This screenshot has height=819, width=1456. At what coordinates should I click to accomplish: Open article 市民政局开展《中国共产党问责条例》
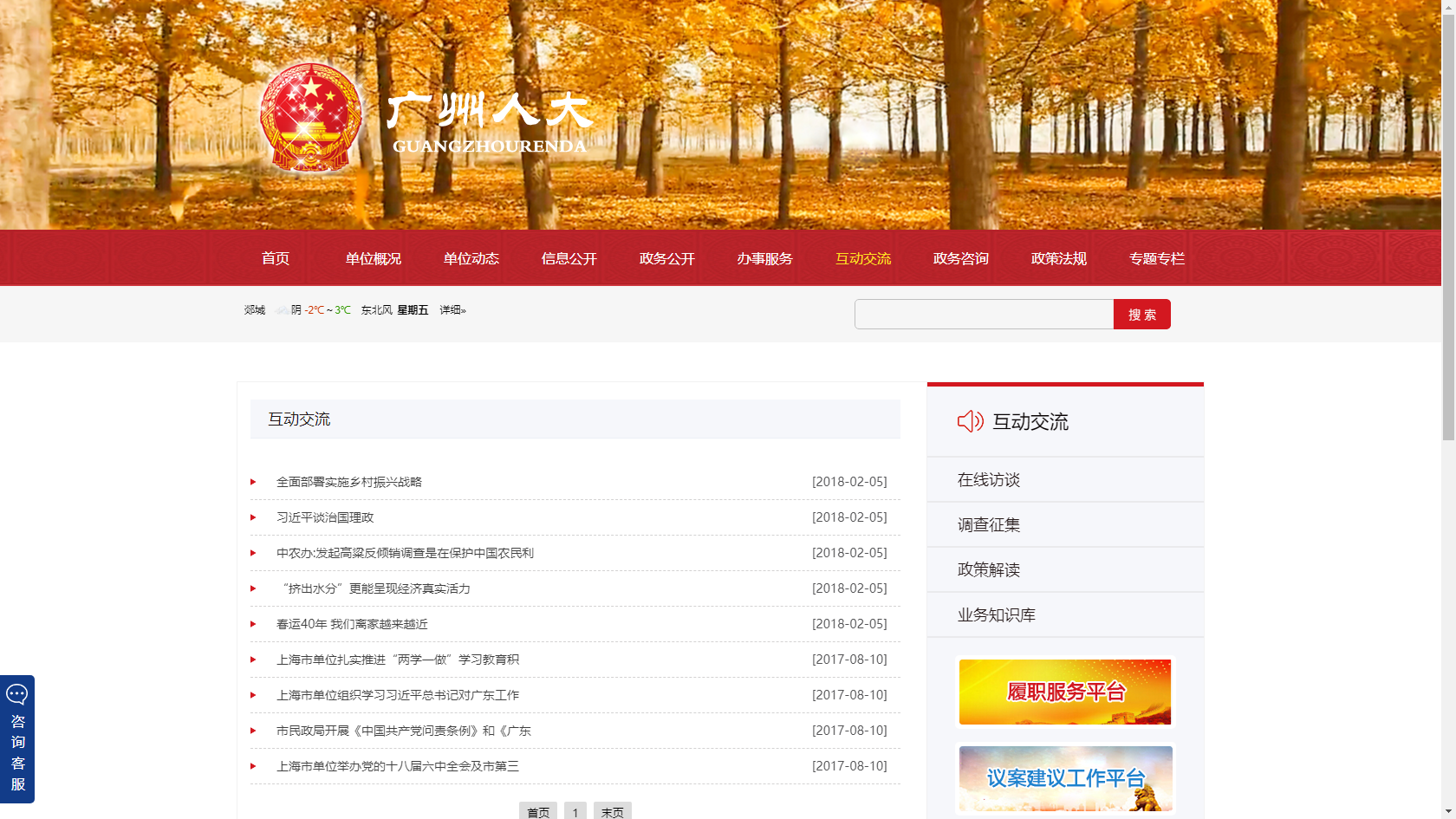(x=404, y=731)
